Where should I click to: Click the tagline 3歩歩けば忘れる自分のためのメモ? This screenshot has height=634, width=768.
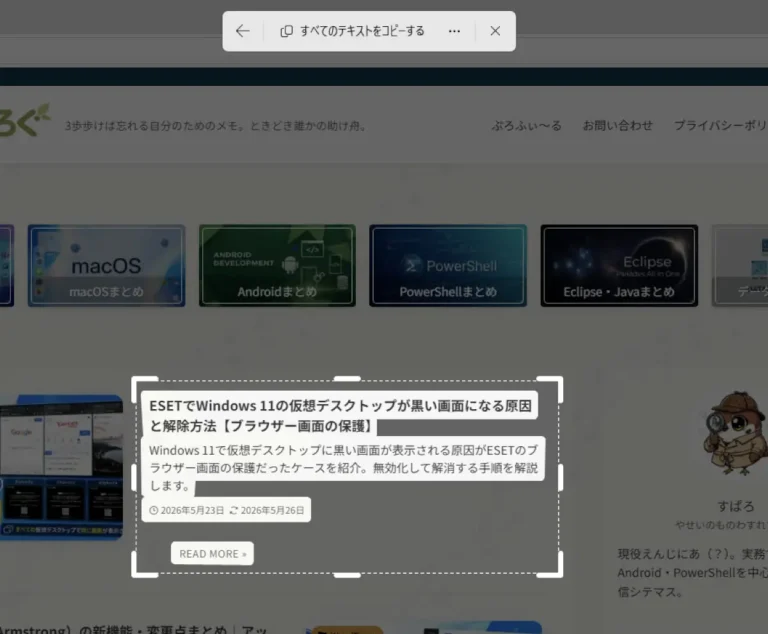[216, 126]
